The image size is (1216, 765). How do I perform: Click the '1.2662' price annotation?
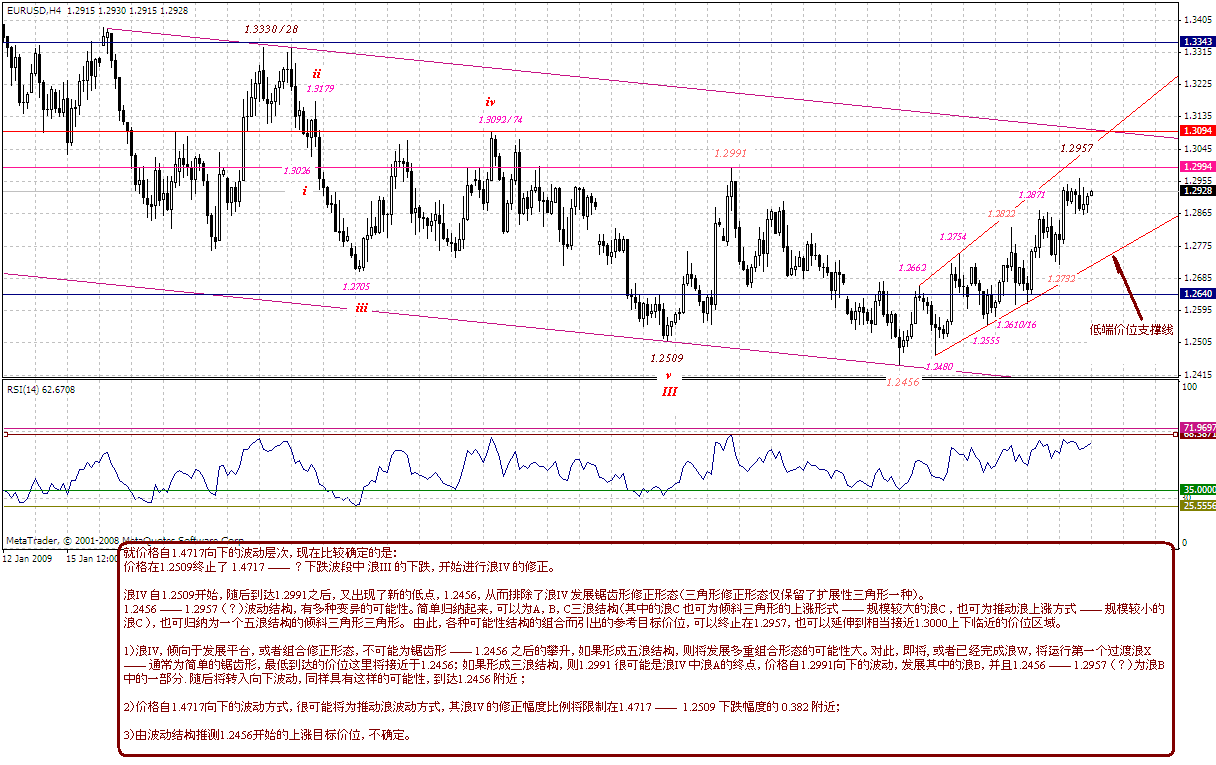click(x=912, y=268)
